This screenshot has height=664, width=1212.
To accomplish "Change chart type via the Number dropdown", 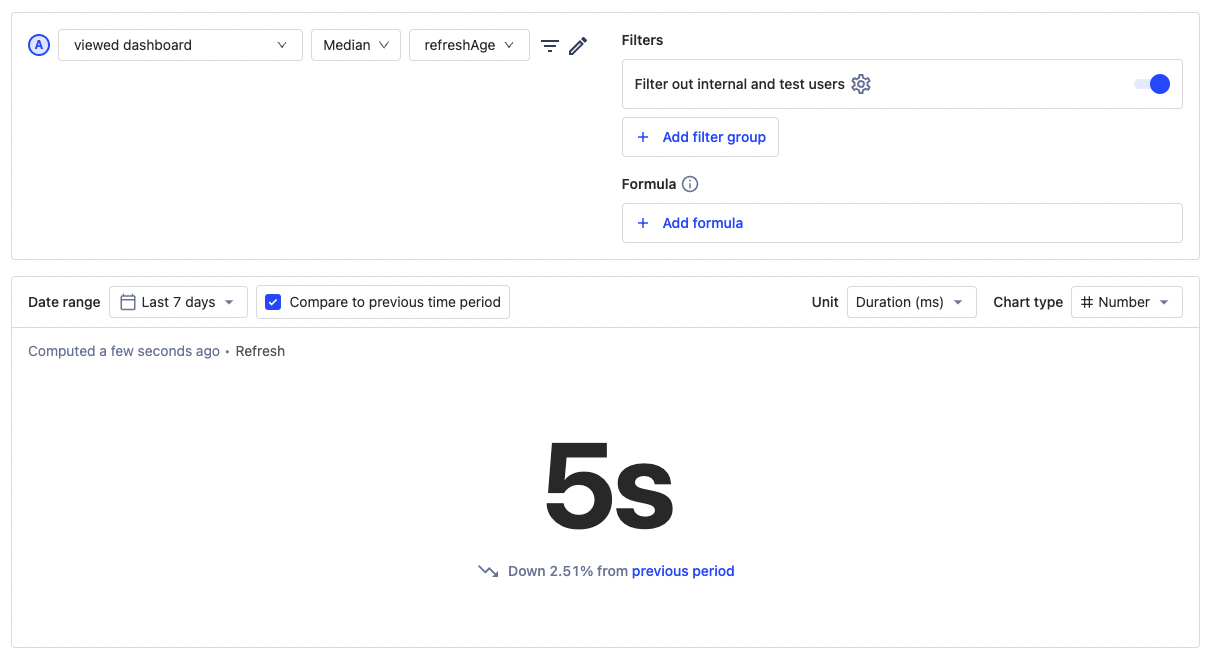I will pyautogui.click(x=1127, y=301).
